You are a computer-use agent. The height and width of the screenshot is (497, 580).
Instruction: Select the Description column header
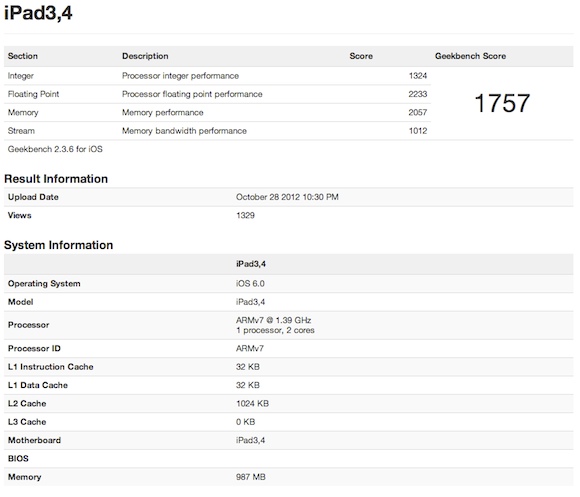[x=145, y=56]
